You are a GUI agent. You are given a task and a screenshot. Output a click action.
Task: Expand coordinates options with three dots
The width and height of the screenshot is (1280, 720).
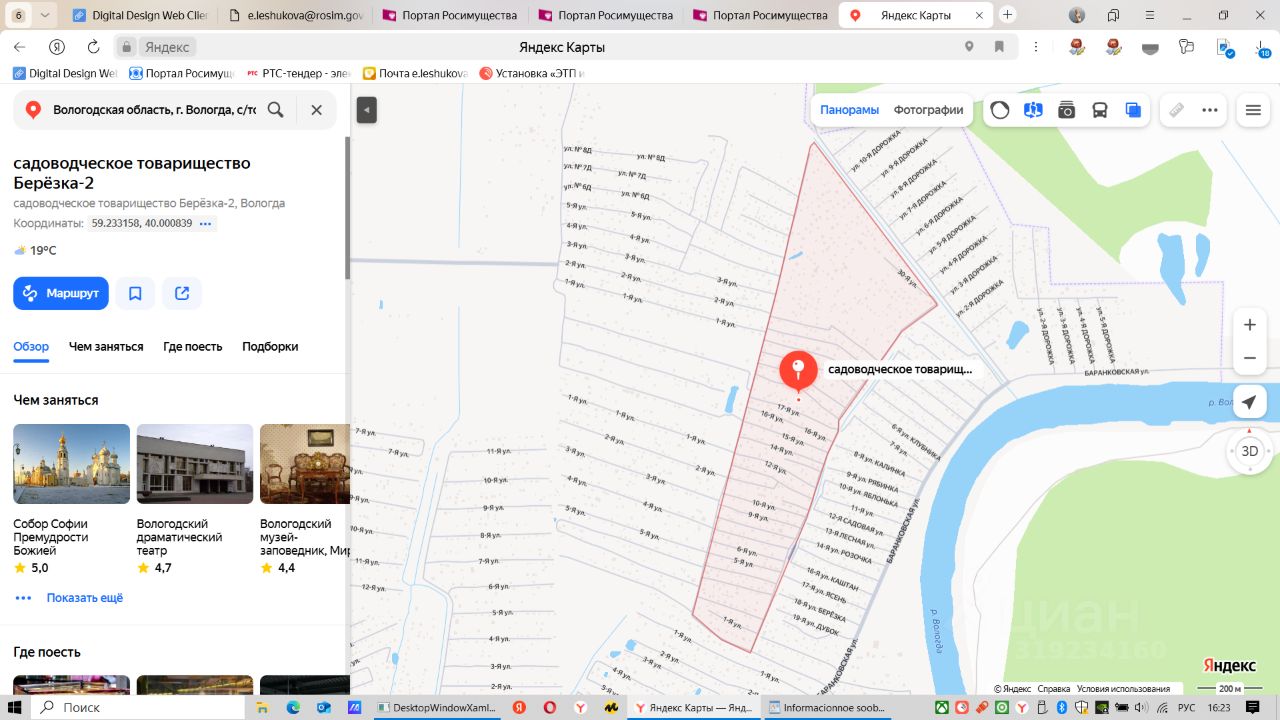(x=206, y=223)
